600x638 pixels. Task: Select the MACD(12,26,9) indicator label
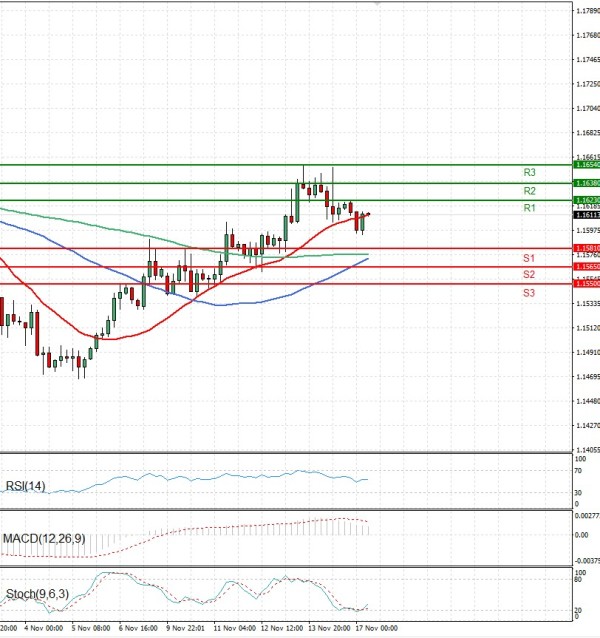coord(43,539)
